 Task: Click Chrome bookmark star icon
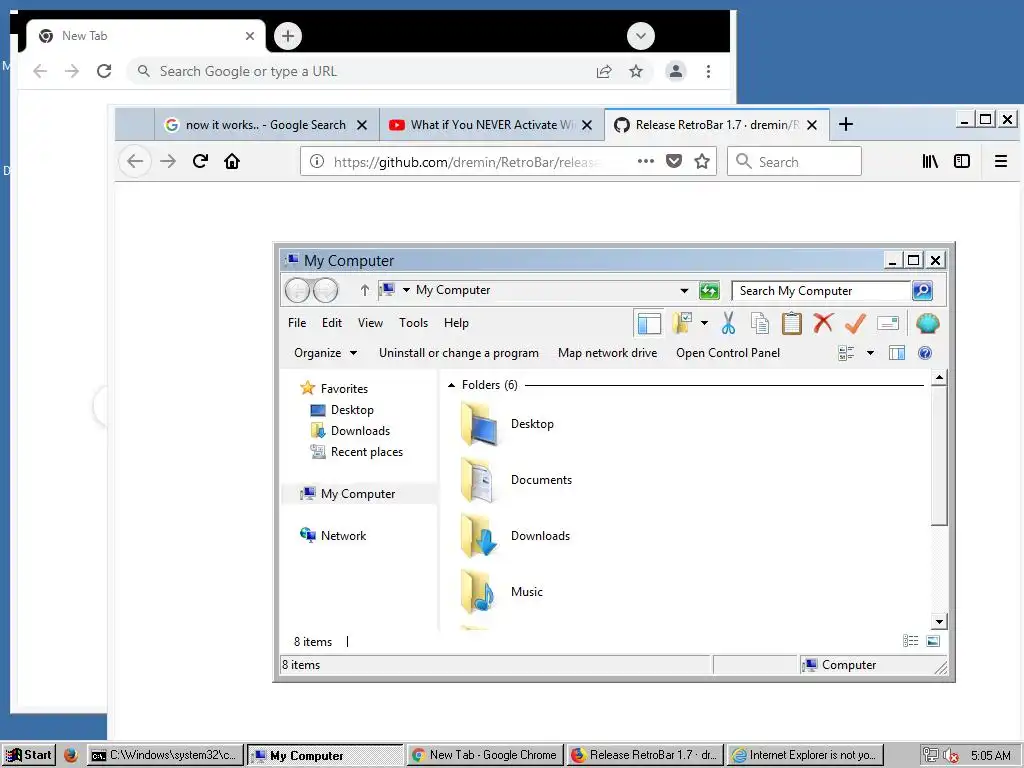(x=636, y=71)
